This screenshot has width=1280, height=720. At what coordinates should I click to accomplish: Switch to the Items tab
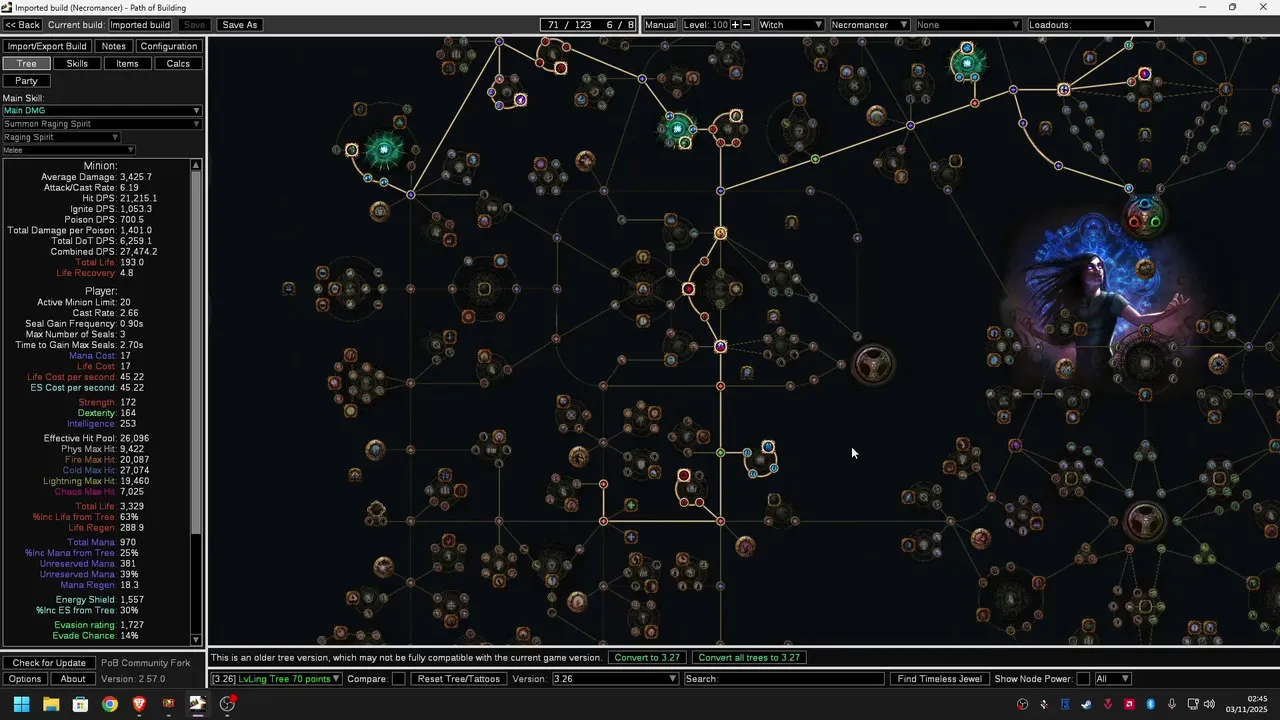[127, 63]
